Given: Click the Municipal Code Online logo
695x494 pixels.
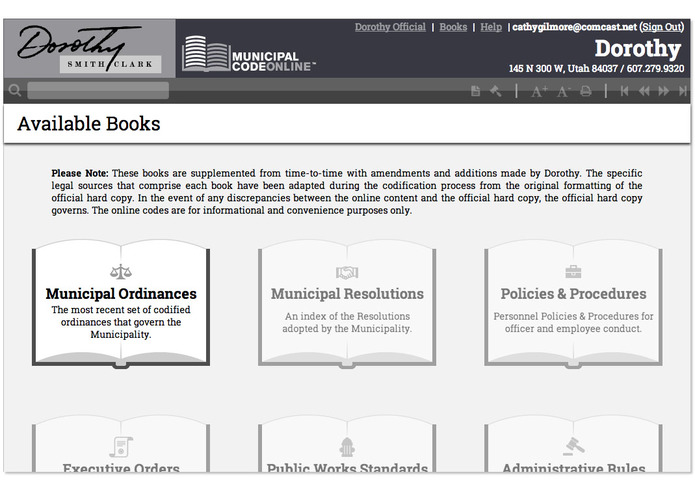Looking at the screenshot, I should pos(249,54).
